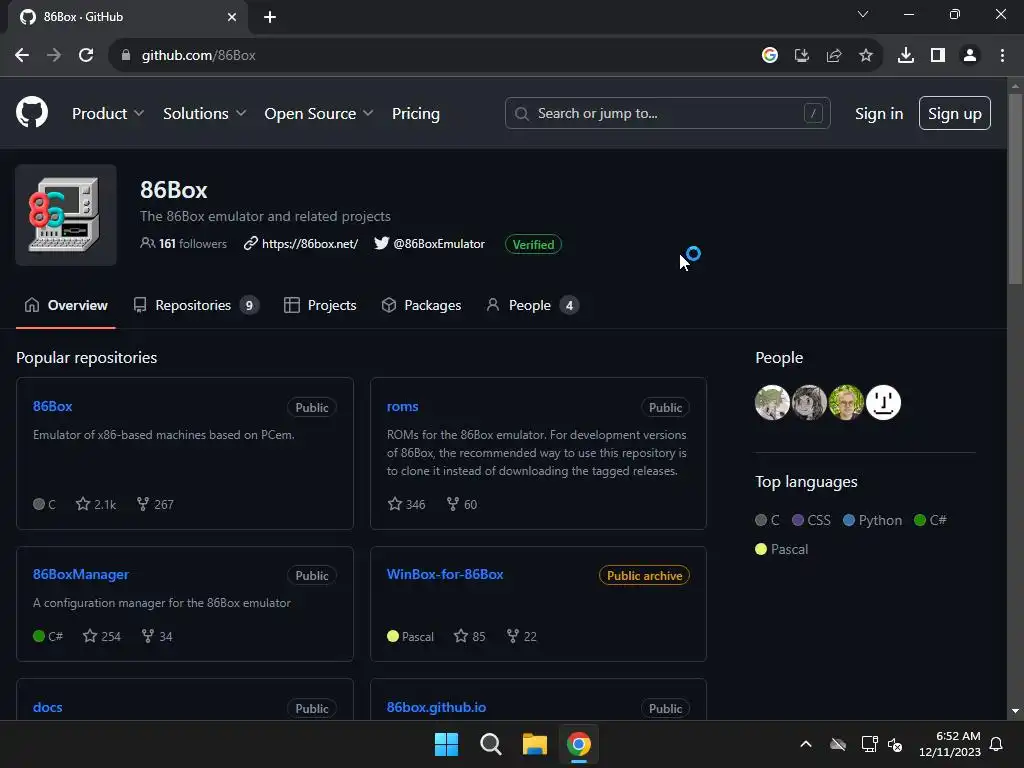Viewport: 1024px width, 768px height.
Task: Open the @86BoxEmulator Twitter link
Action: coord(430,244)
